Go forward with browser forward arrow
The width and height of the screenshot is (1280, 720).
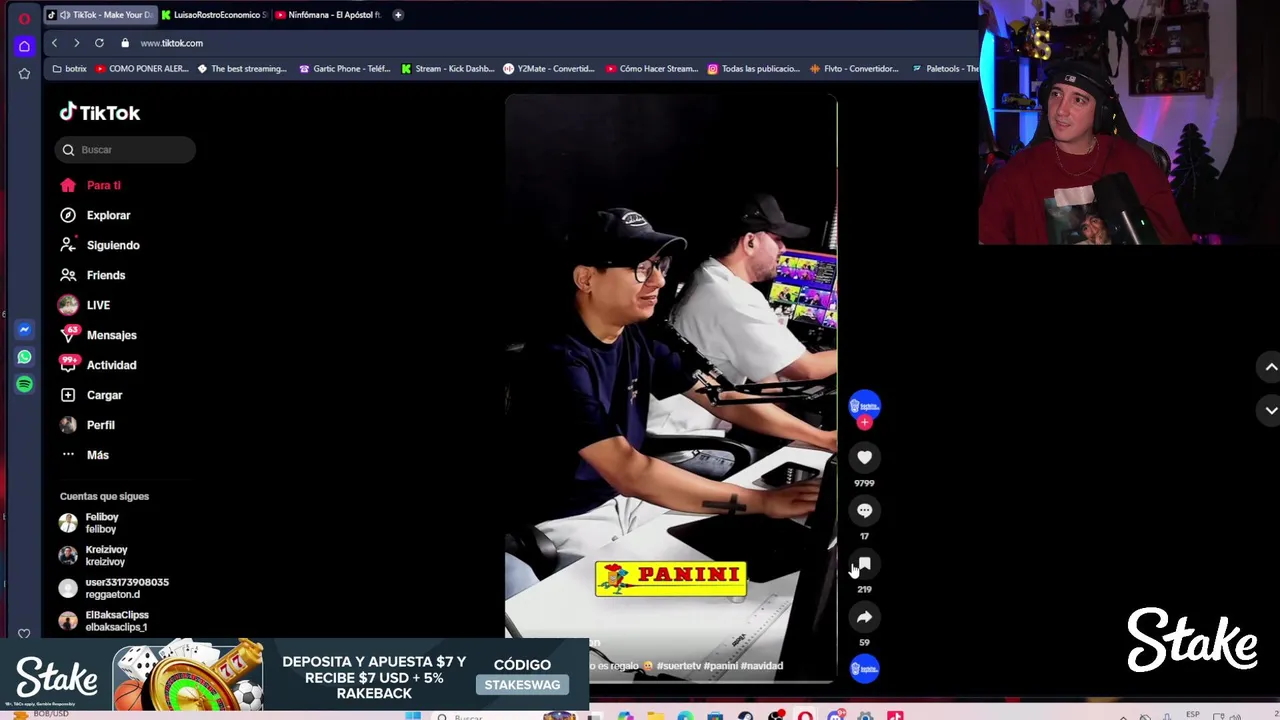pyautogui.click(x=76, y=43)
